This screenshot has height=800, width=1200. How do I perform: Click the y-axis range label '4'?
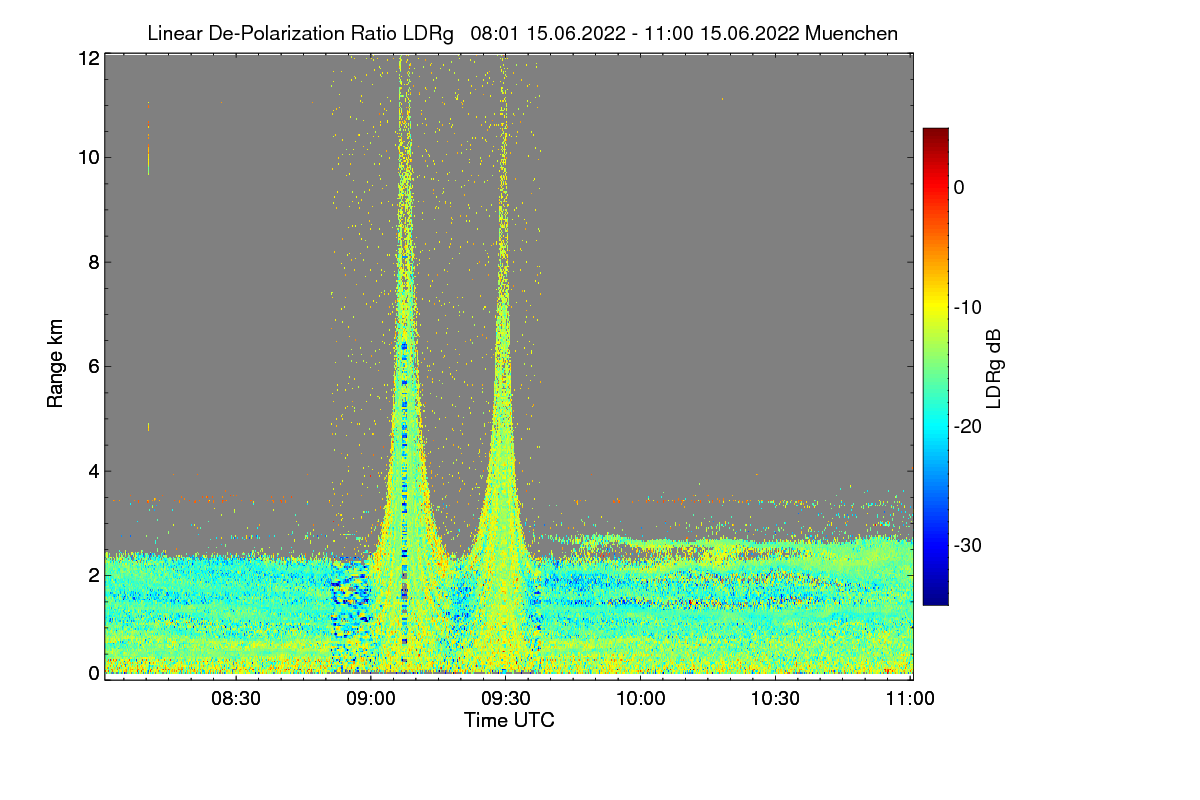point(94,471)
